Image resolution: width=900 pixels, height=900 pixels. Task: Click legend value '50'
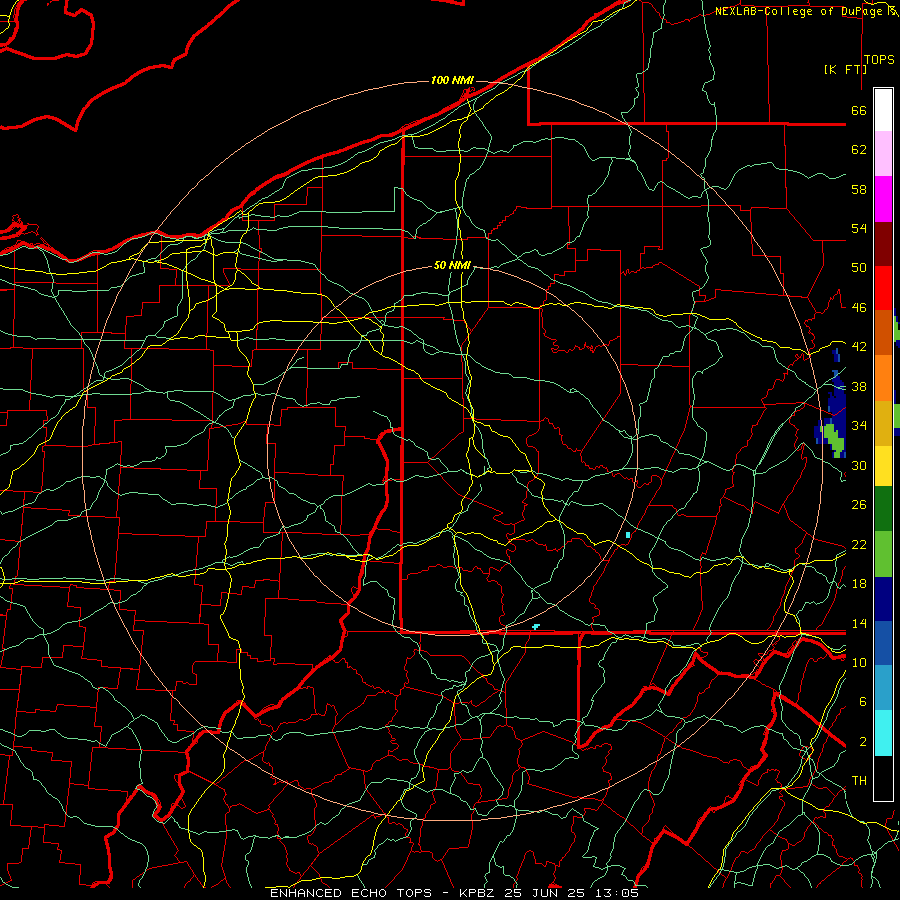click(859, 268)
